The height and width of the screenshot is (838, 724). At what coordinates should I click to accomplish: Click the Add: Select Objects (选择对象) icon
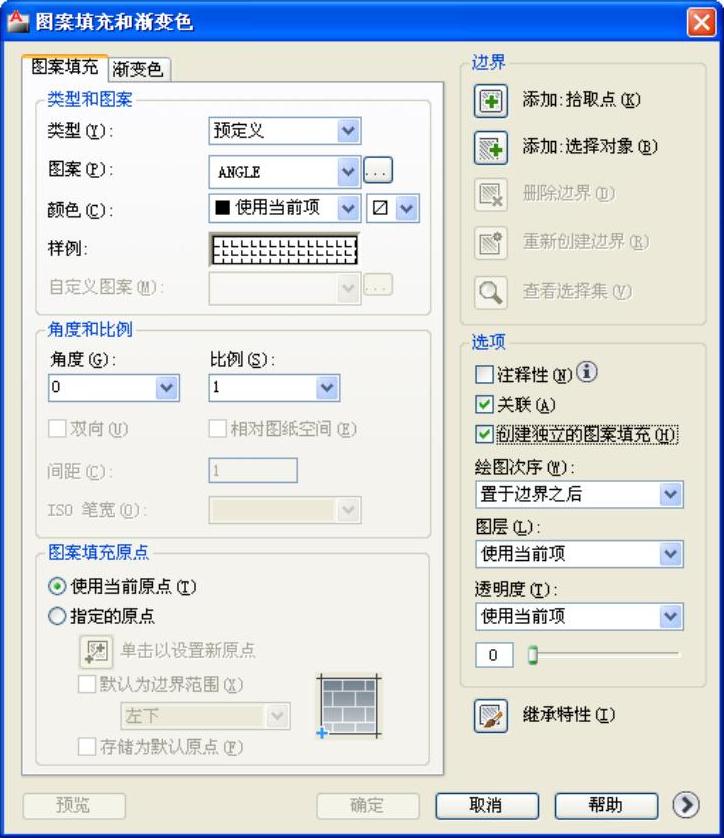pyautogui.click(x=491, y=148)
